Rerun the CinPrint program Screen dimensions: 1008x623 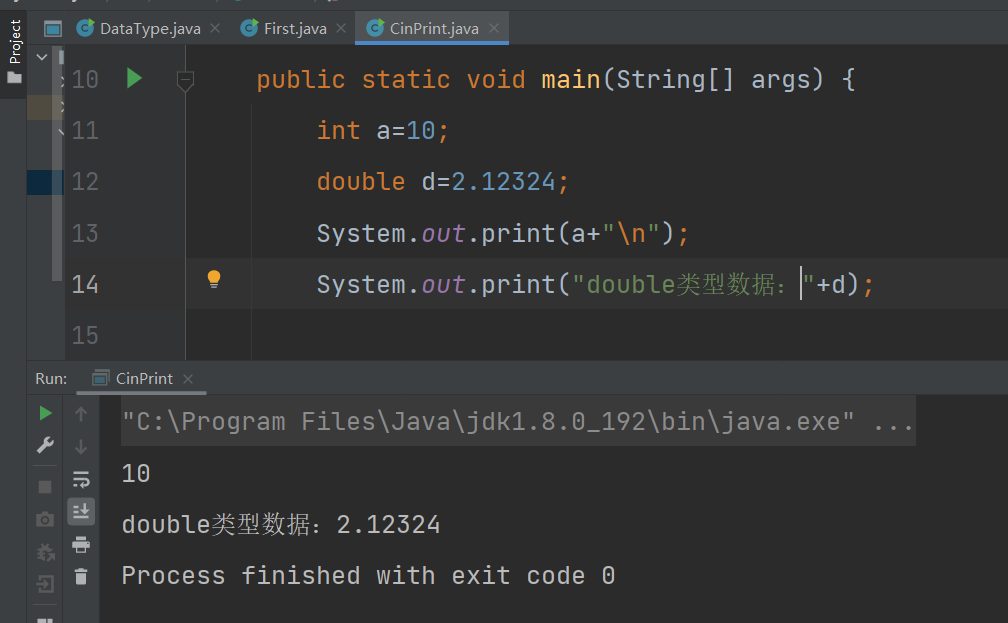click(x=45, y=414)
